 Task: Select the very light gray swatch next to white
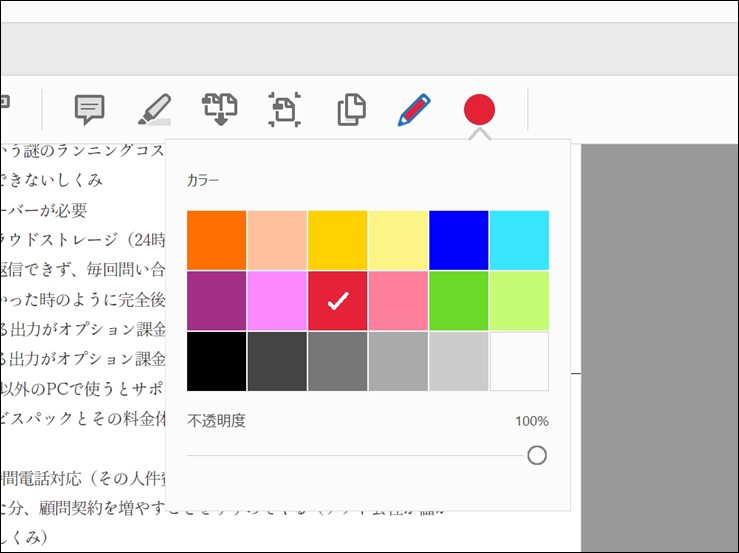click(459, 362)
